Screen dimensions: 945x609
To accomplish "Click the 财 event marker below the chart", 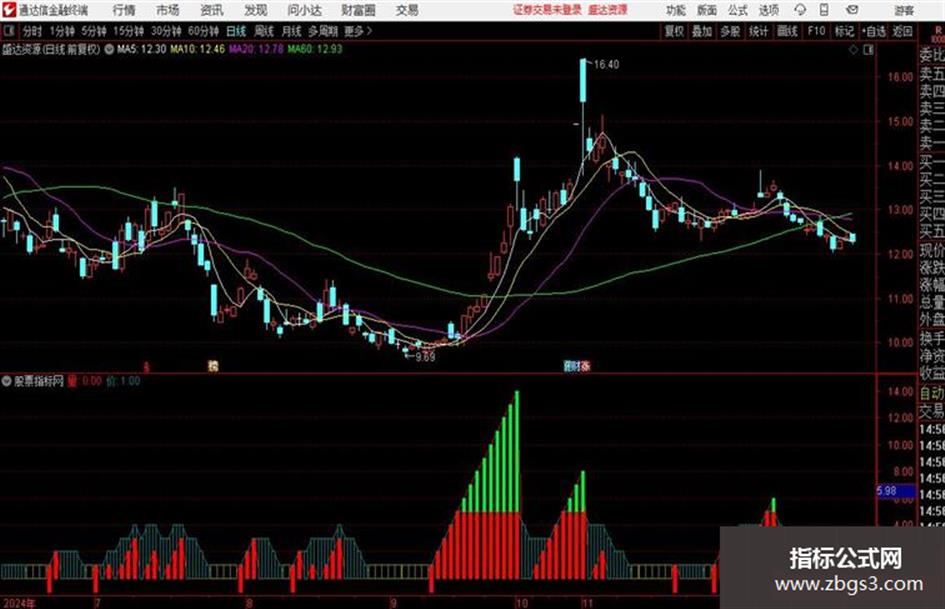I will point(577,365).
